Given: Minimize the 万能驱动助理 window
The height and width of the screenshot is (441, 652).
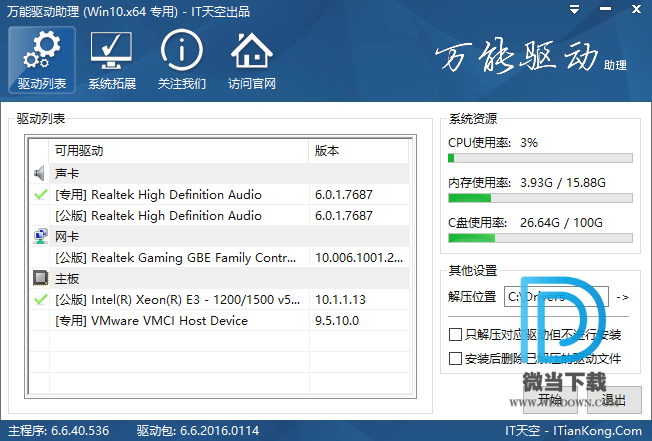Looking at the screenshot, I should pos(605,9).
